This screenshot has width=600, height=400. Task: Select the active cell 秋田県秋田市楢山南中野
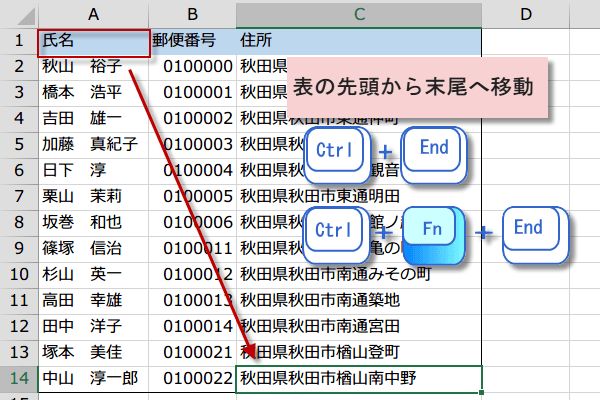358,378
